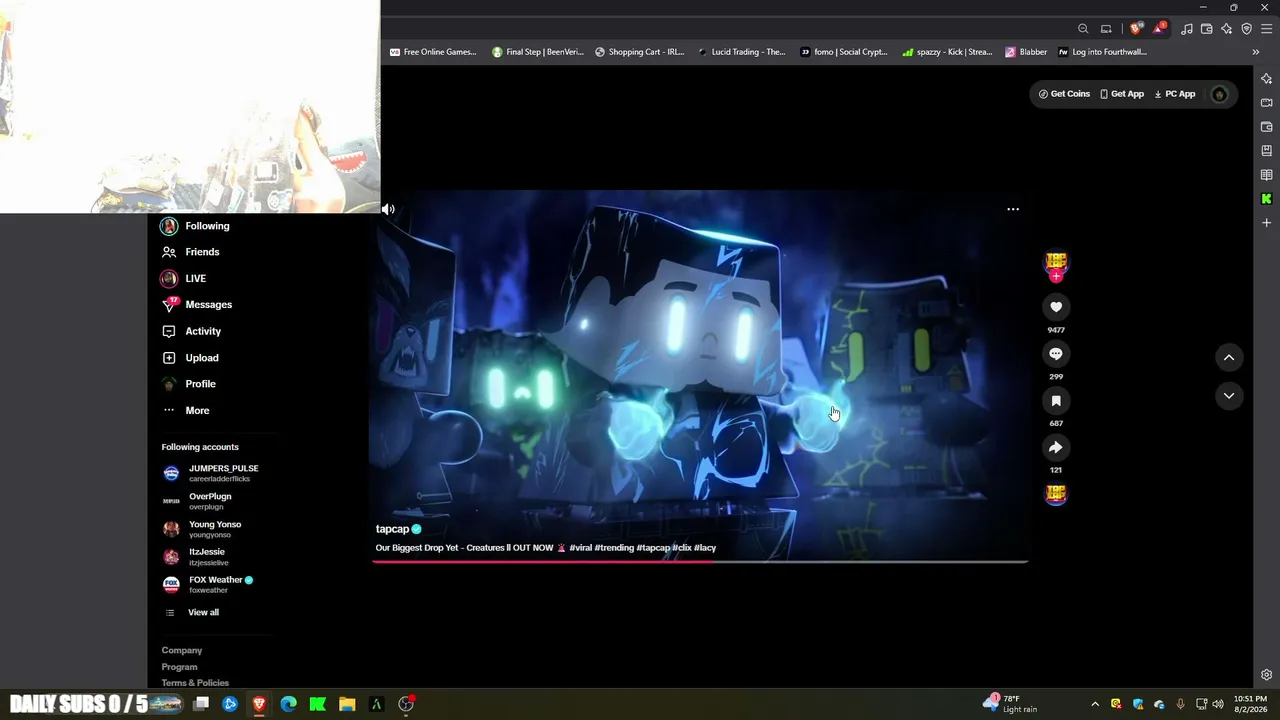Open the Blabber bookmark
Viewport: 1280px width, 720px height.
(x=1026, y=52)
